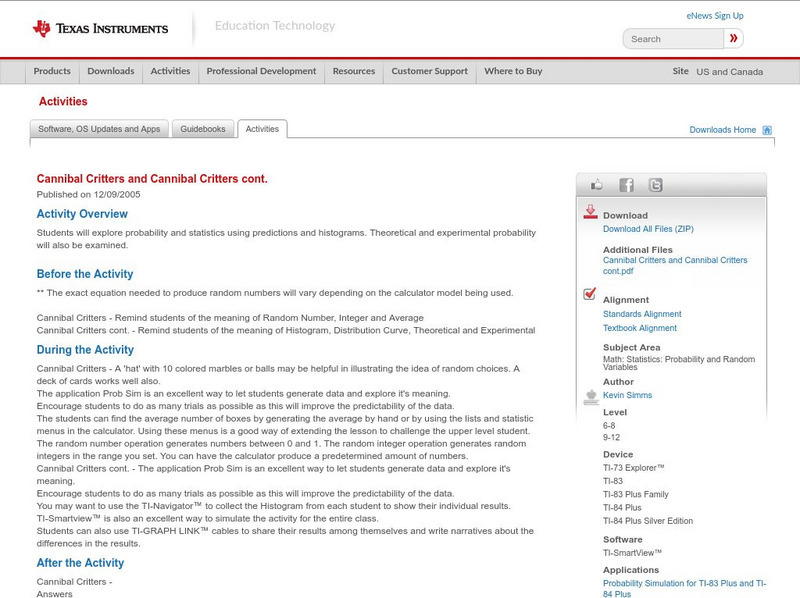Submit search with the red arrow button
800x598 pixels.
click(x=734, y=38)
